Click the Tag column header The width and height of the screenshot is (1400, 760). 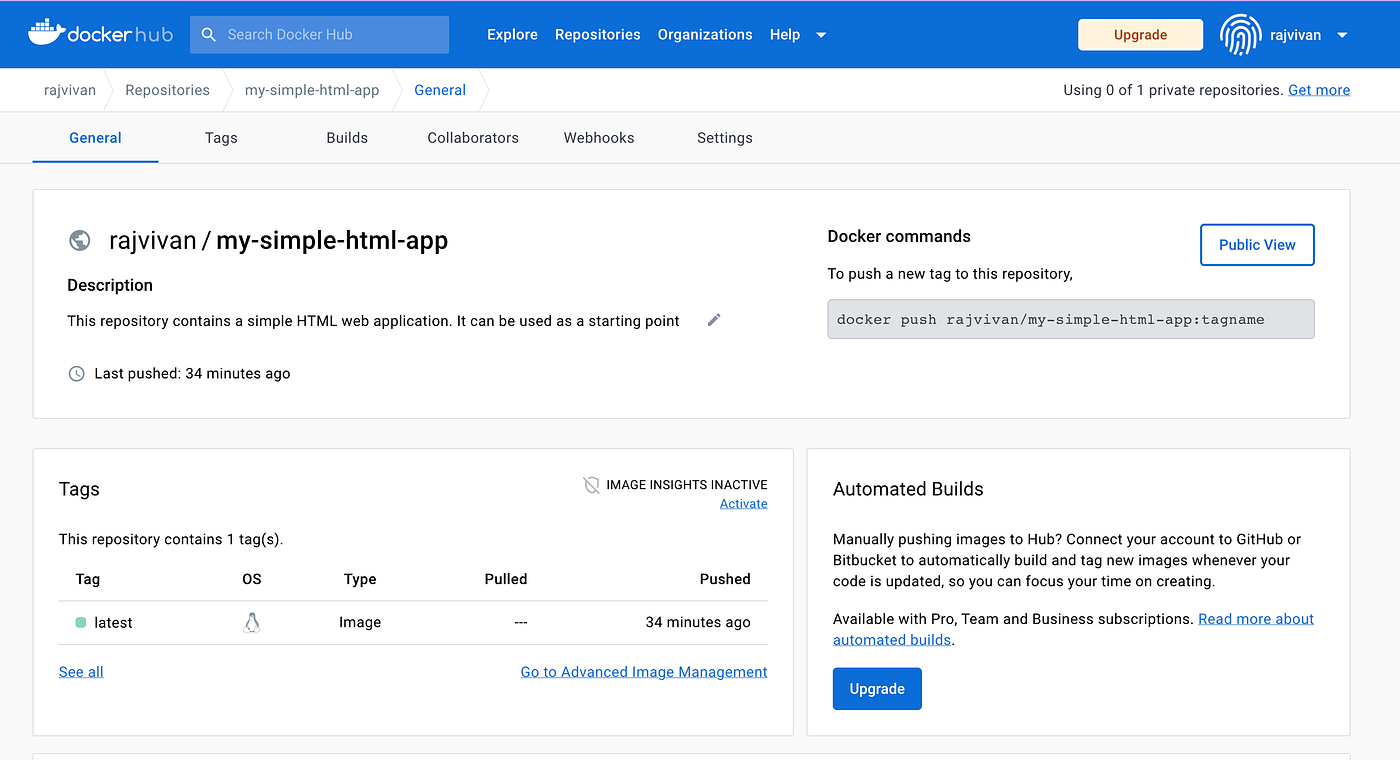pyautogui.click(x=87, y=579)
